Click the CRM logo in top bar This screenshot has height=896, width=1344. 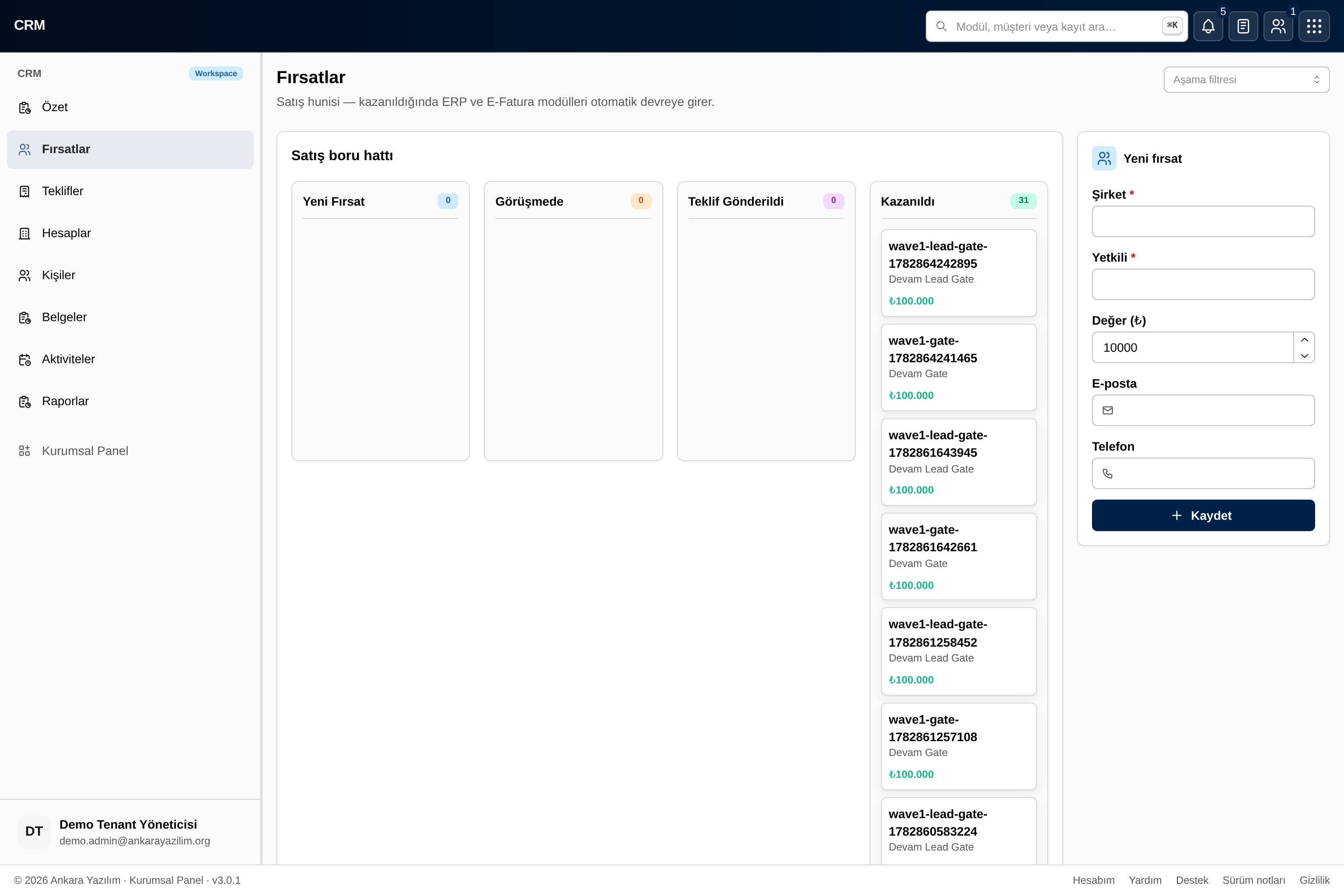tap(29, 25)
